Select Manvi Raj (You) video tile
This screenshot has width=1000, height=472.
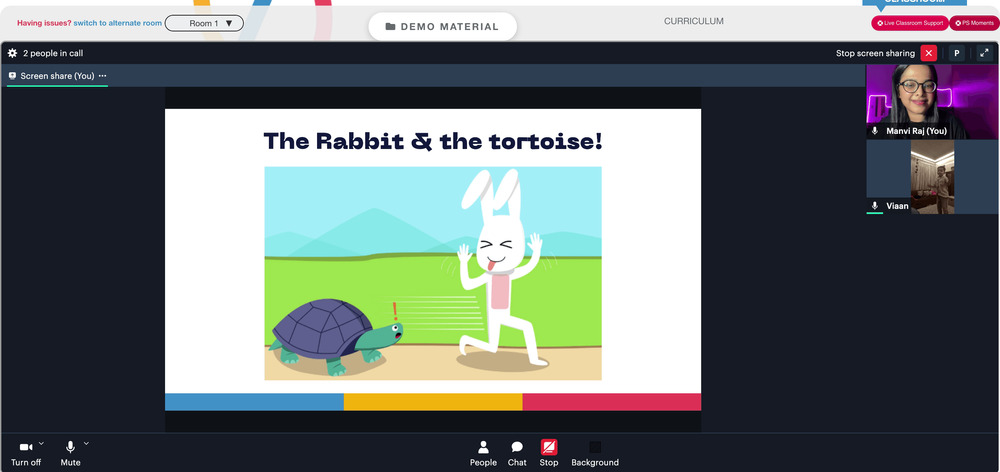point(932,101)
